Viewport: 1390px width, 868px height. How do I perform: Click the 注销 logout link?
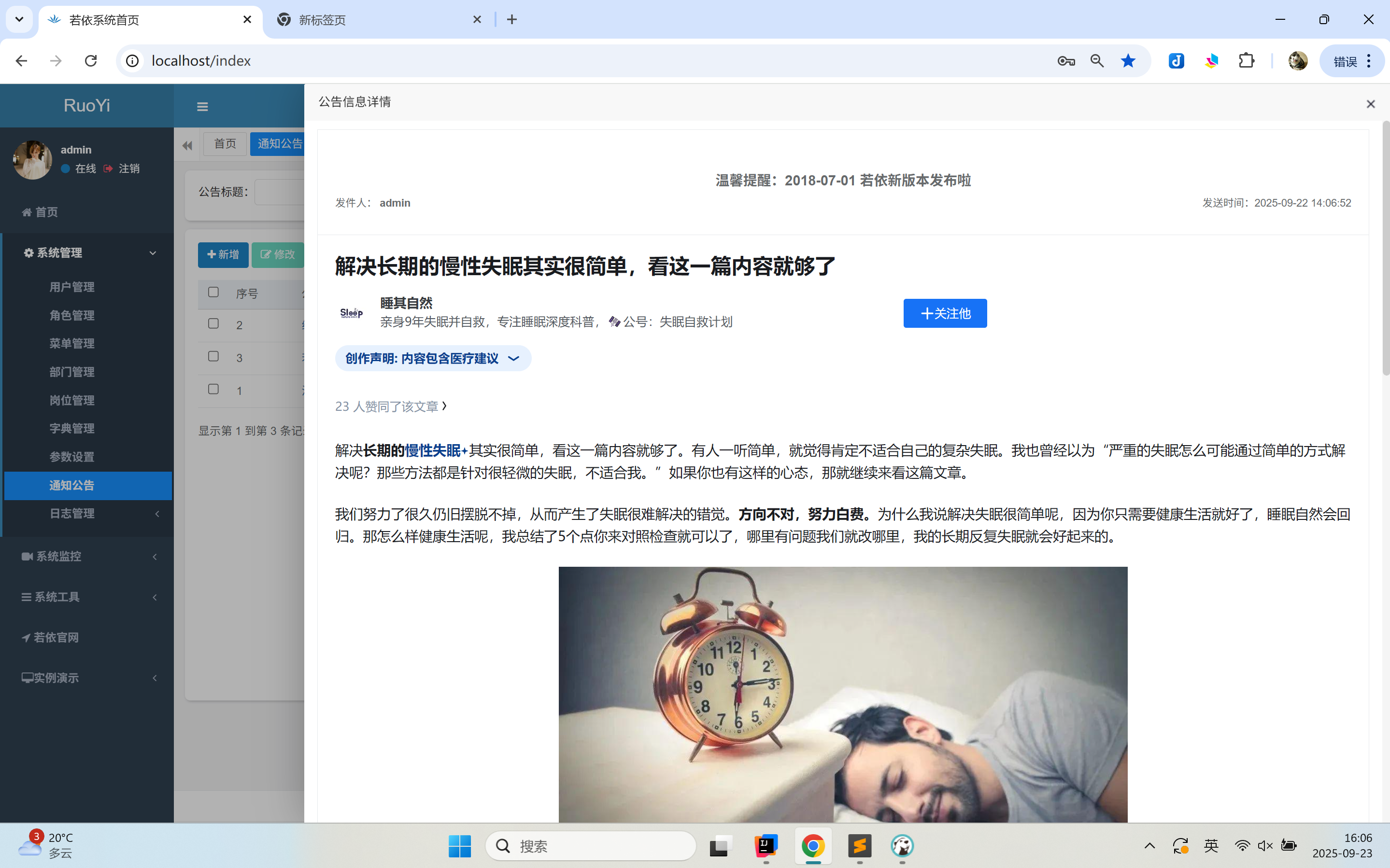[x=128, y=168]
